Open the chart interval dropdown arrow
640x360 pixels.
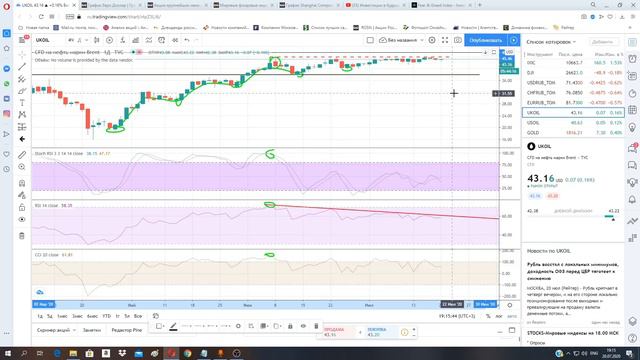[87, 40]
